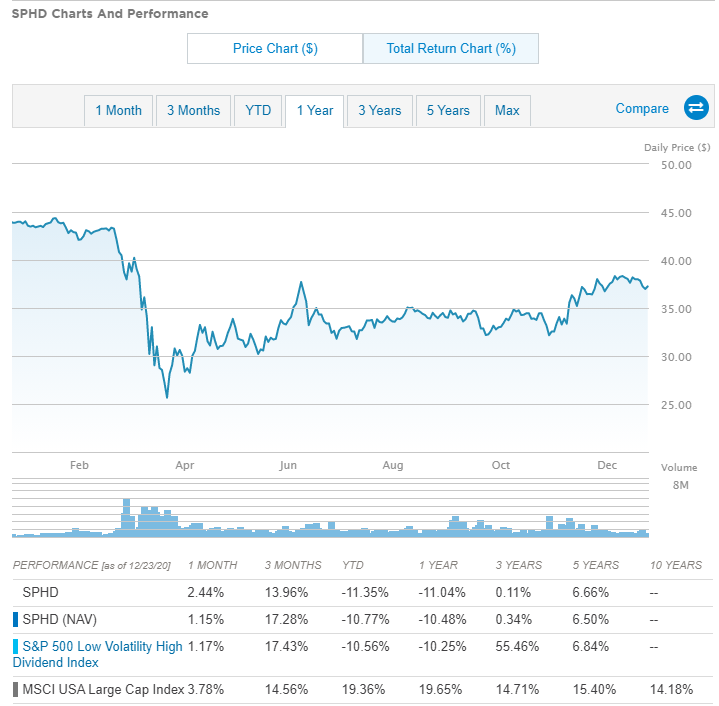Click index 1 month value 1.17%
The image size is (719, 706).
205,646
